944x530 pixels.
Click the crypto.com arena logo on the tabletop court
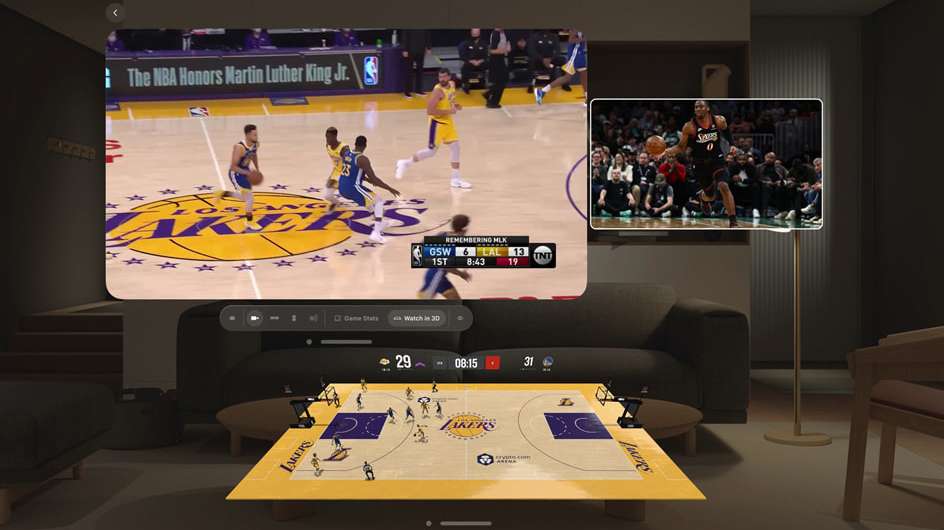(505, 460)
